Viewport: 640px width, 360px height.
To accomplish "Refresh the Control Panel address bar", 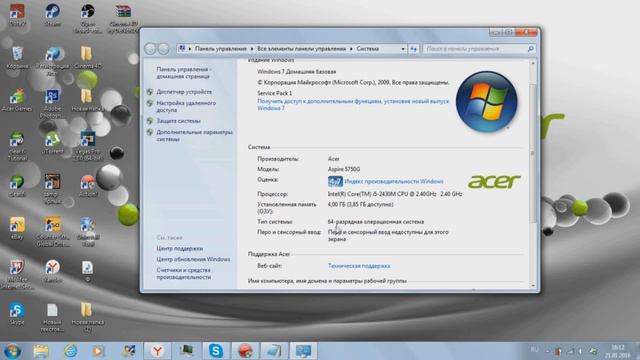I will pyautogui.click(x=413, y=49).
